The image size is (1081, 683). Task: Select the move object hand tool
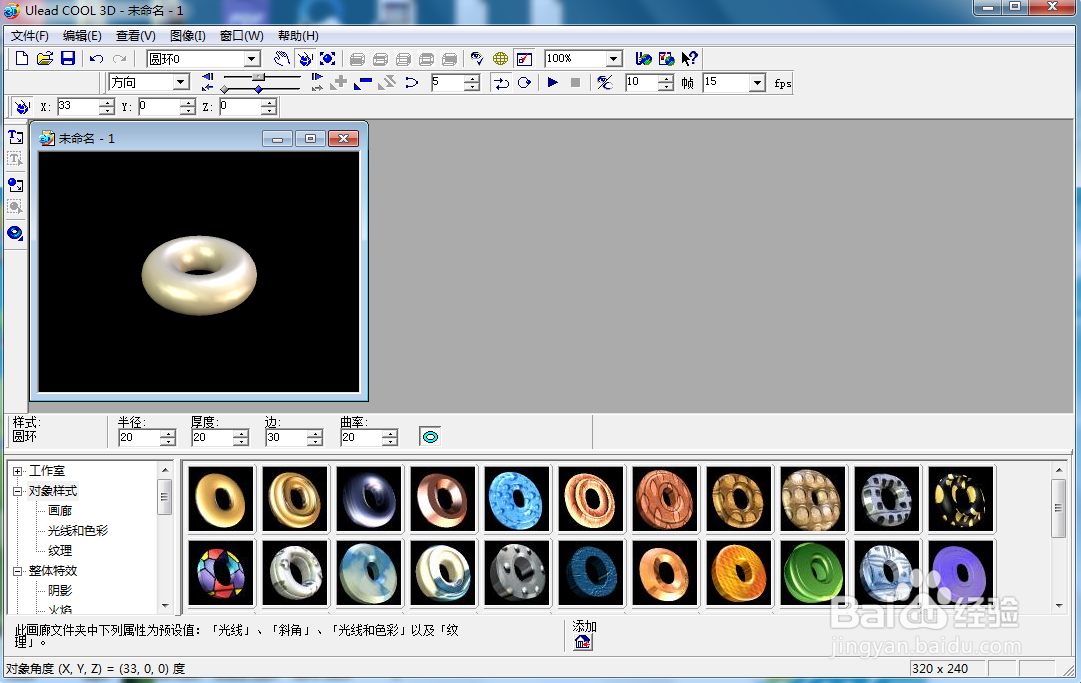(281, 59)
